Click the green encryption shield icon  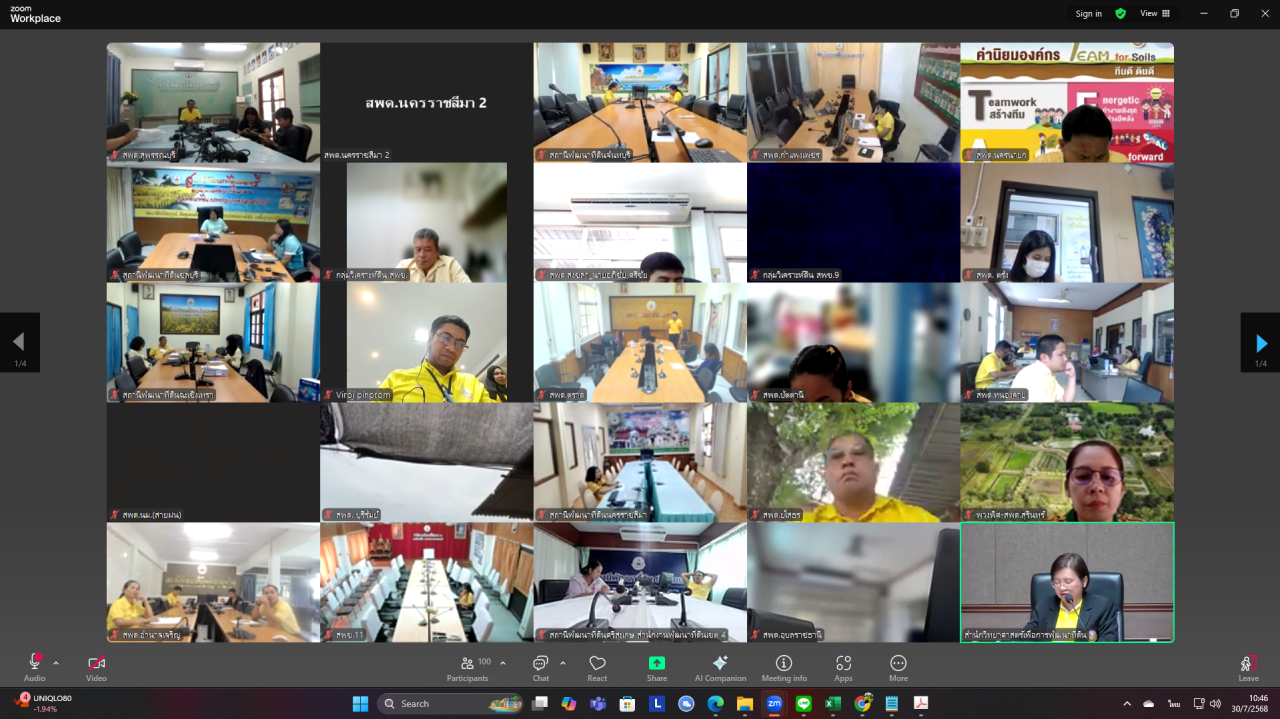pos(1121,13)
